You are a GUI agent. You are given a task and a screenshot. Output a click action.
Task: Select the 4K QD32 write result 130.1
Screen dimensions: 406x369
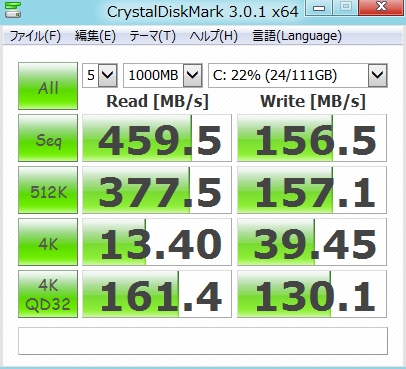click(x=312, y=294)
